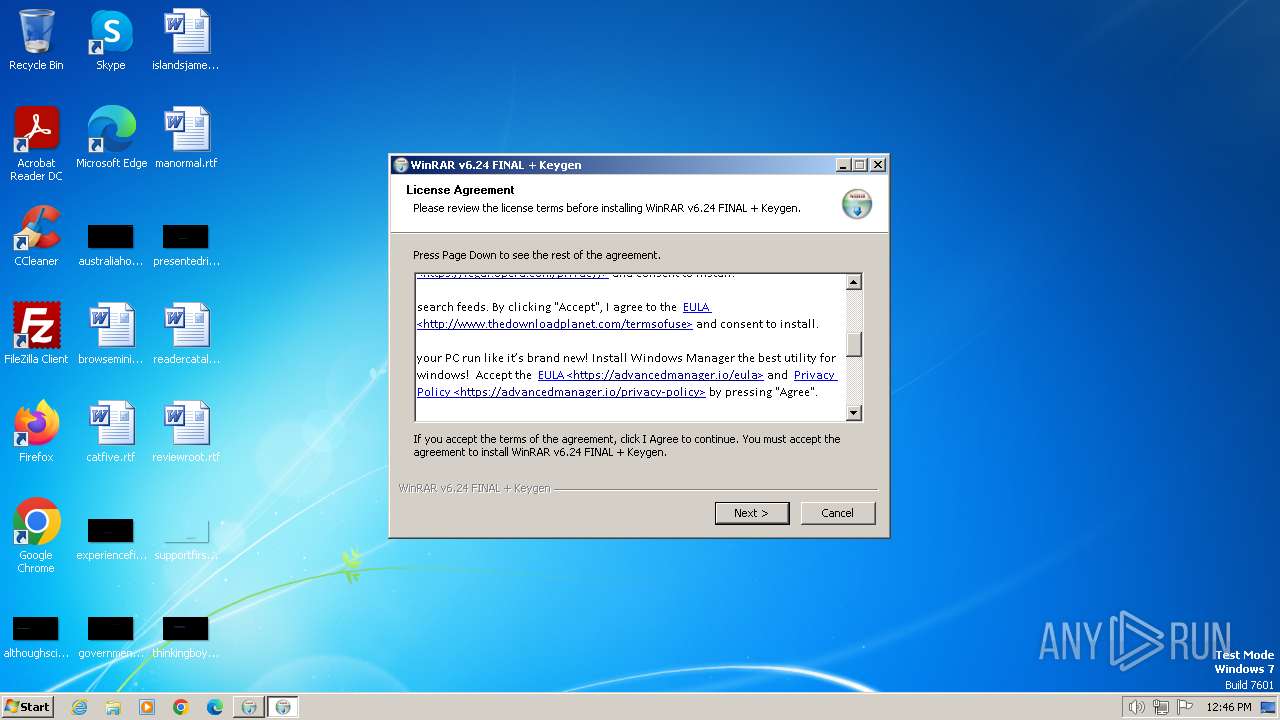Click the installer icon in title bar
The width and height of the screenshot is (1280, 720).
click(401, 165)
